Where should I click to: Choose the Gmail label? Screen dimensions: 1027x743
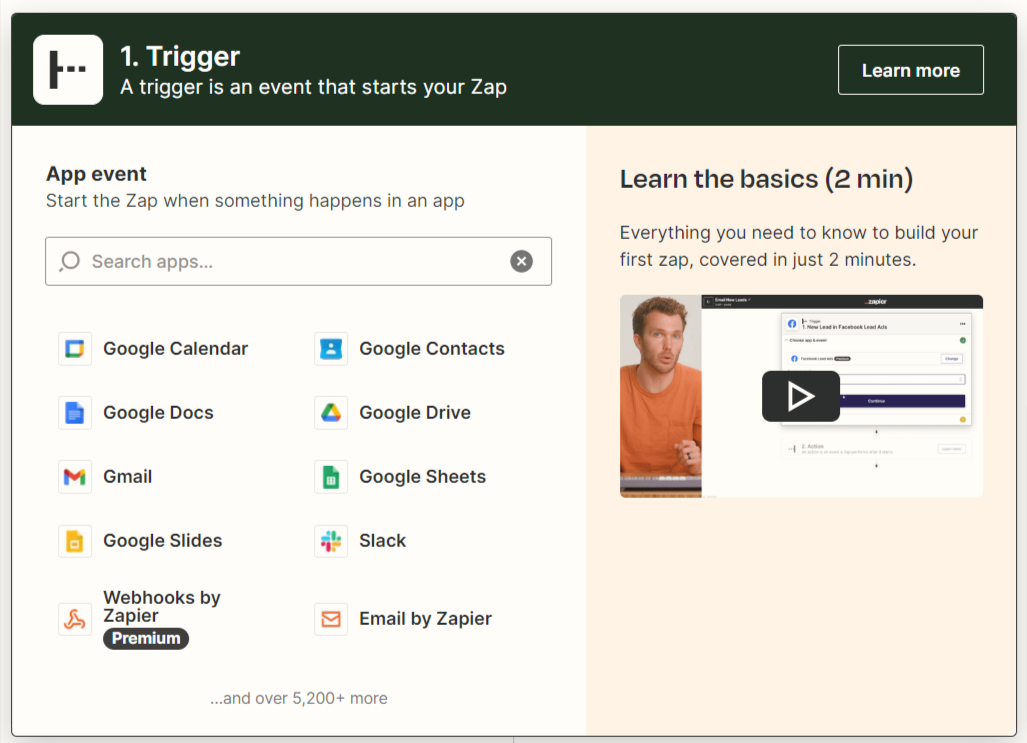tap(128, 476)
